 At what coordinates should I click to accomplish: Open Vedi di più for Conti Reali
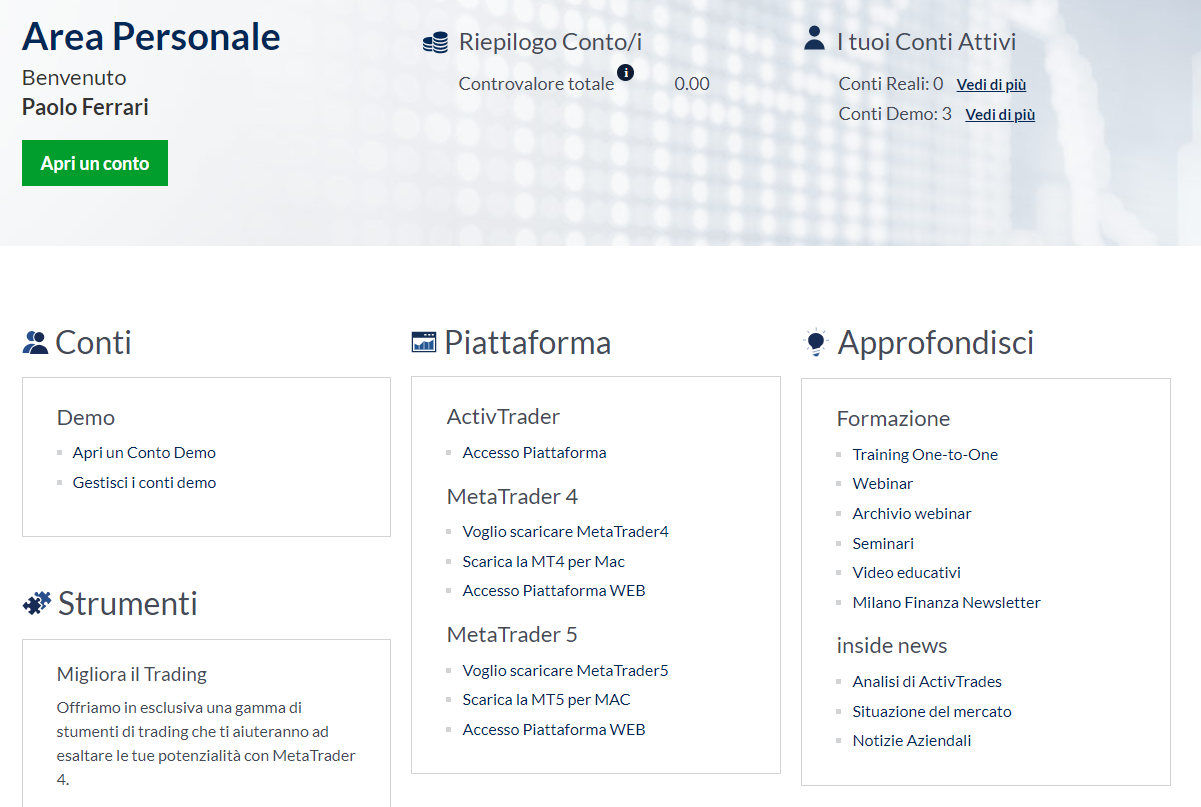pos(991,85)
